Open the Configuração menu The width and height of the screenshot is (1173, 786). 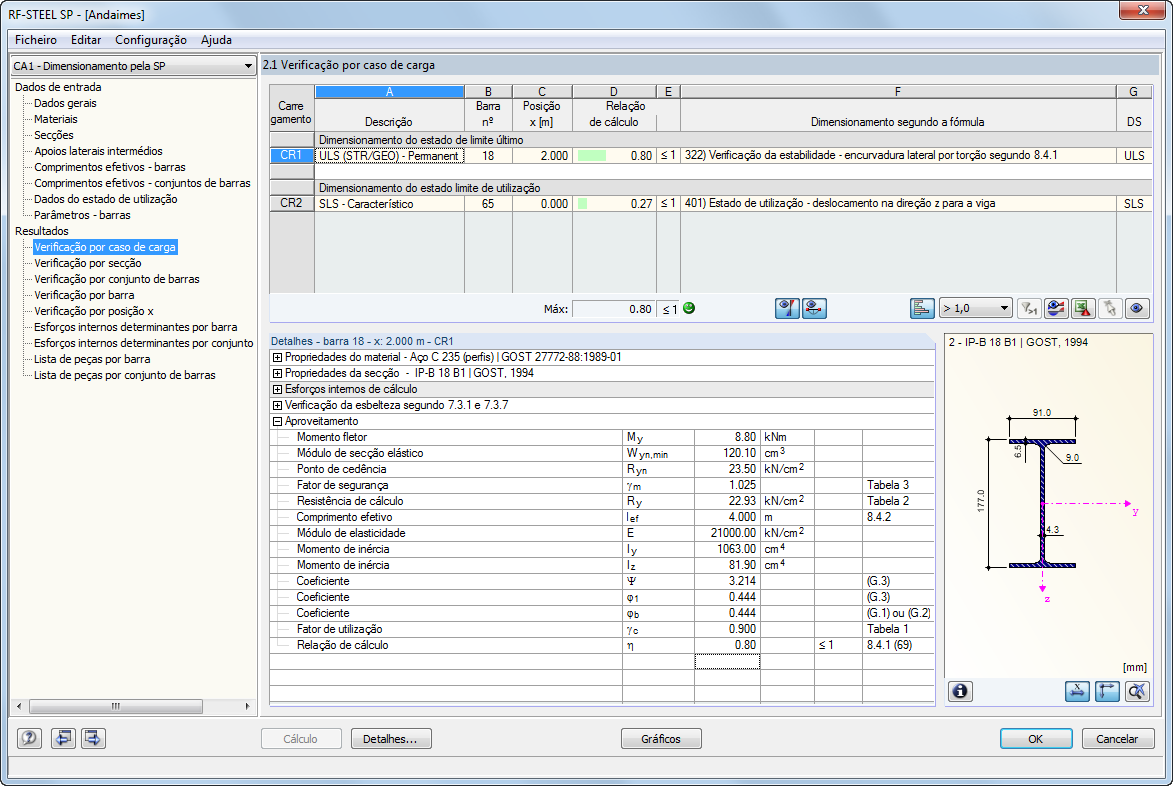(x=150, y=40)
